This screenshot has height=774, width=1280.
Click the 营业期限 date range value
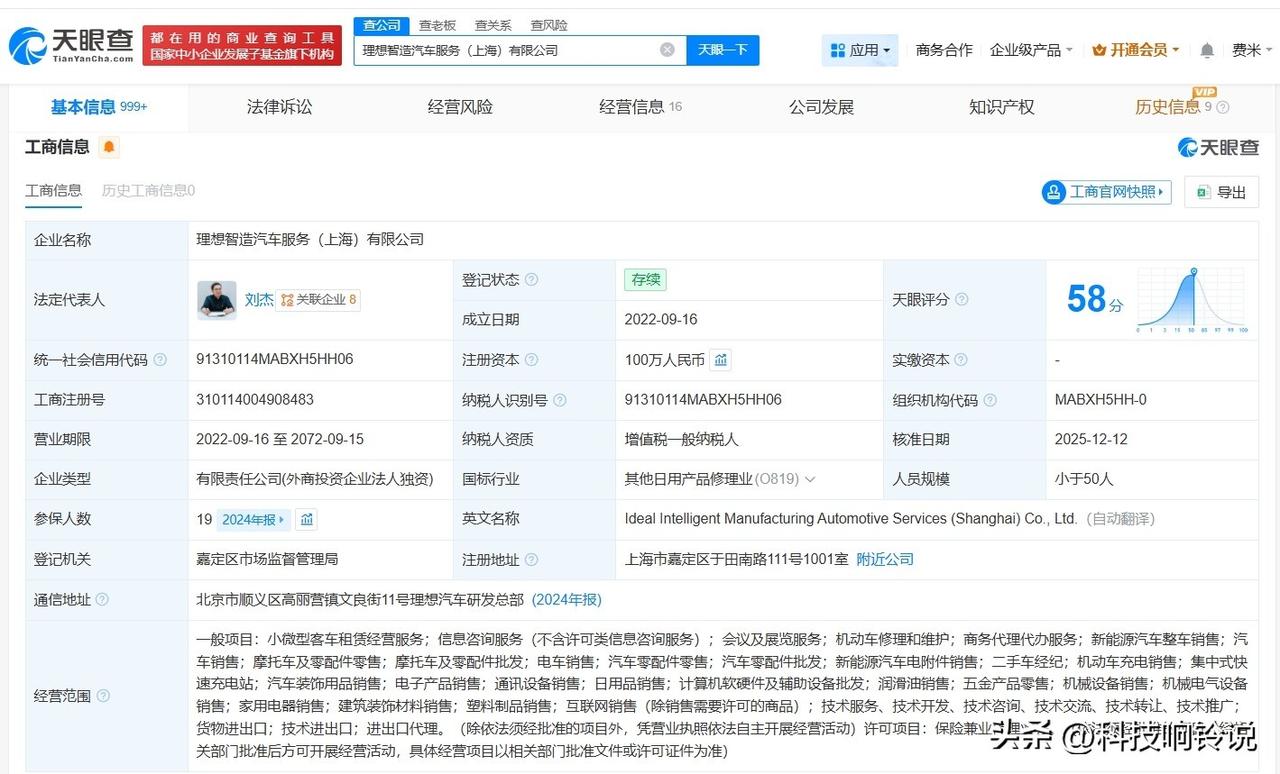[x=280, y=439]
